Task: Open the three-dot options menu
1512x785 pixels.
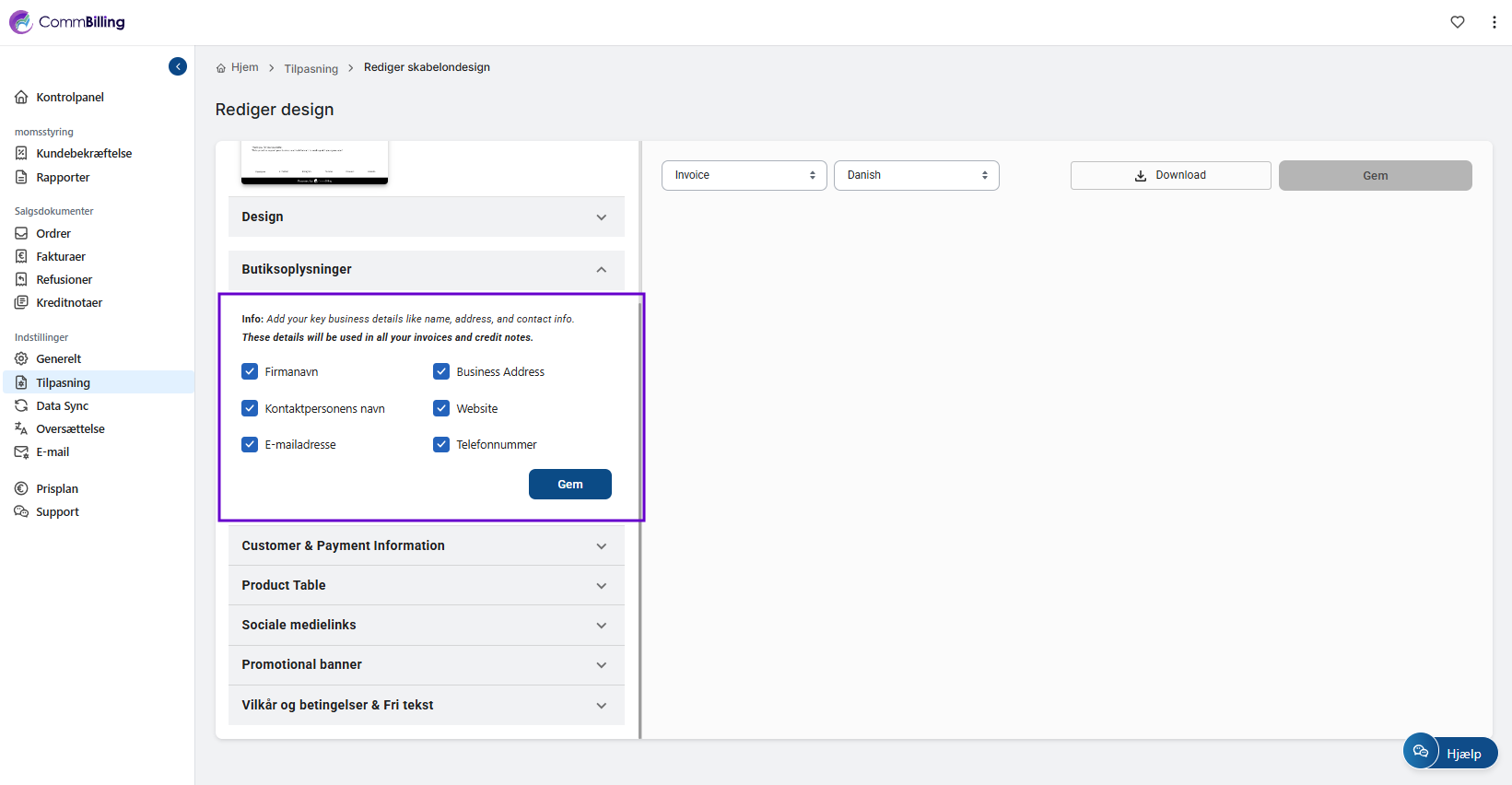Action: [1494, 22]
